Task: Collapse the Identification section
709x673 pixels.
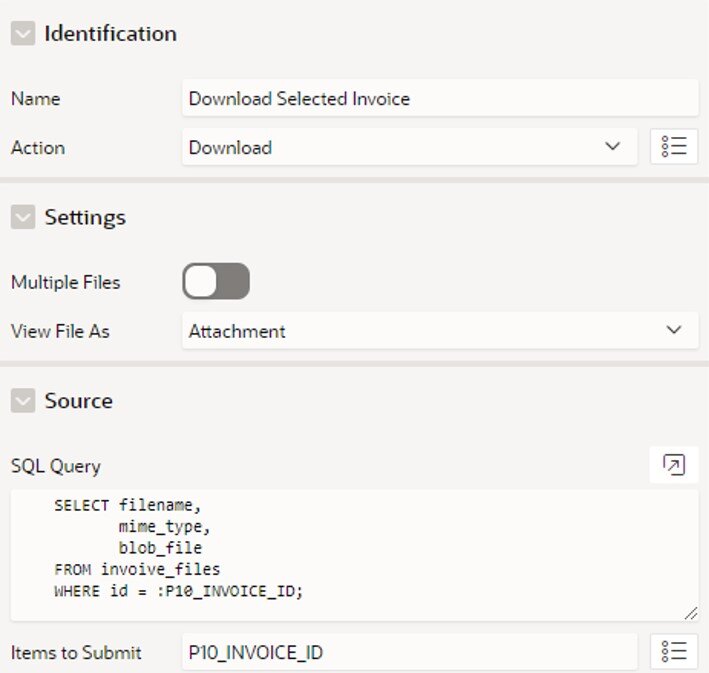Action: (23, 33)
